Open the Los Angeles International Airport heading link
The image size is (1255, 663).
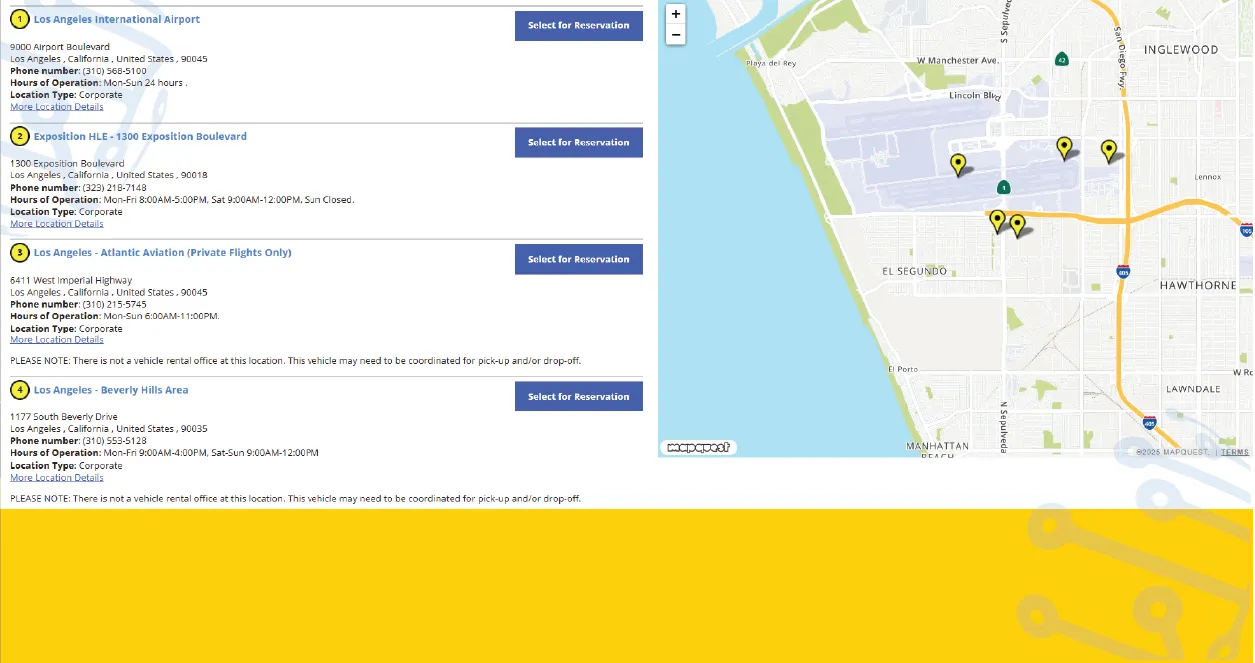[117, 18]
